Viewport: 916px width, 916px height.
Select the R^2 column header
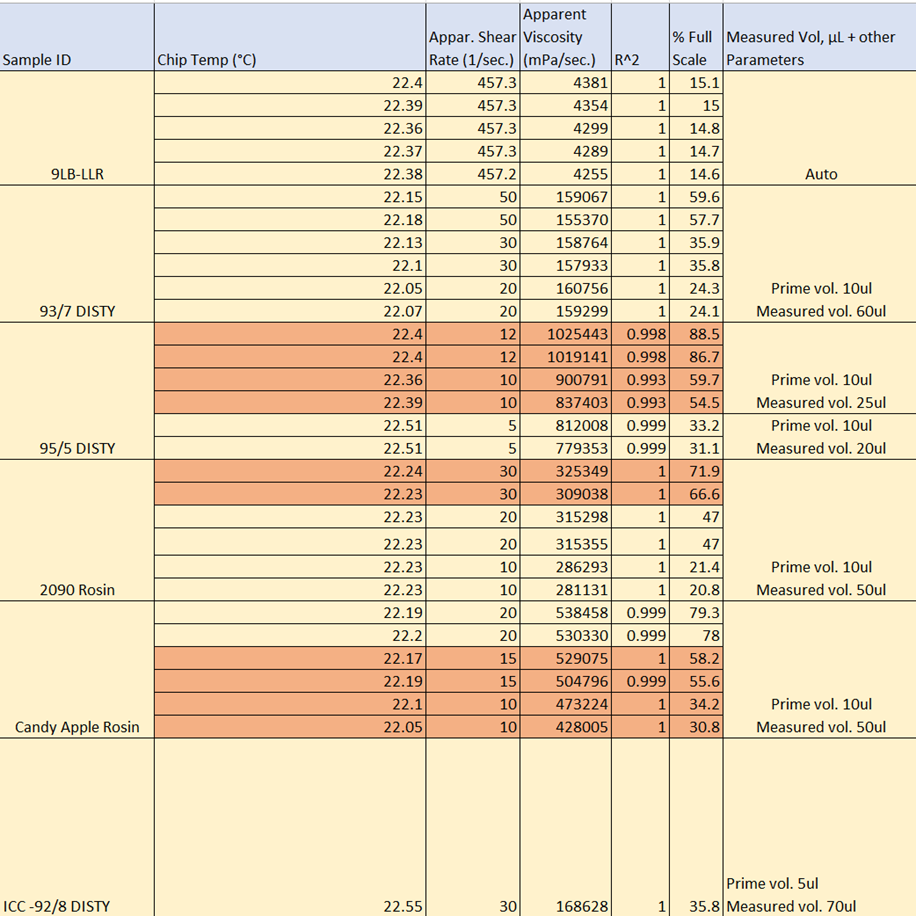(x=640, y=37)
